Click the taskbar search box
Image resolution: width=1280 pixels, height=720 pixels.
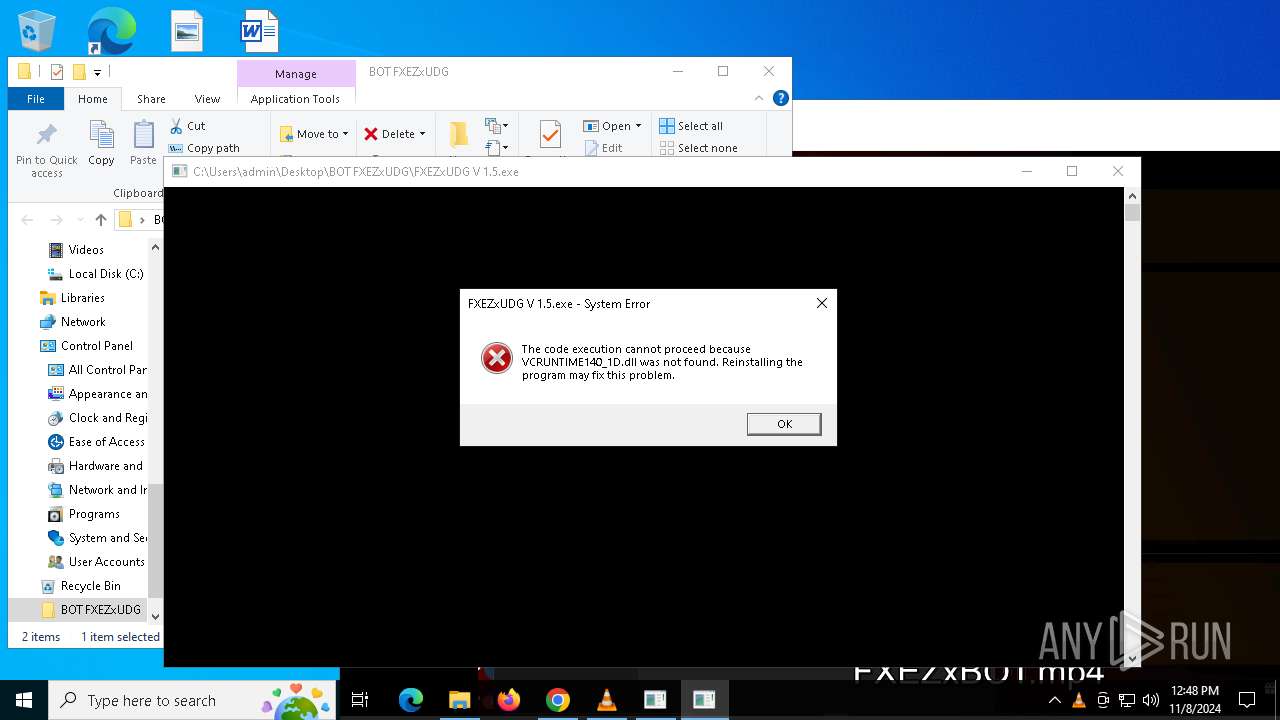coord(191,700)
